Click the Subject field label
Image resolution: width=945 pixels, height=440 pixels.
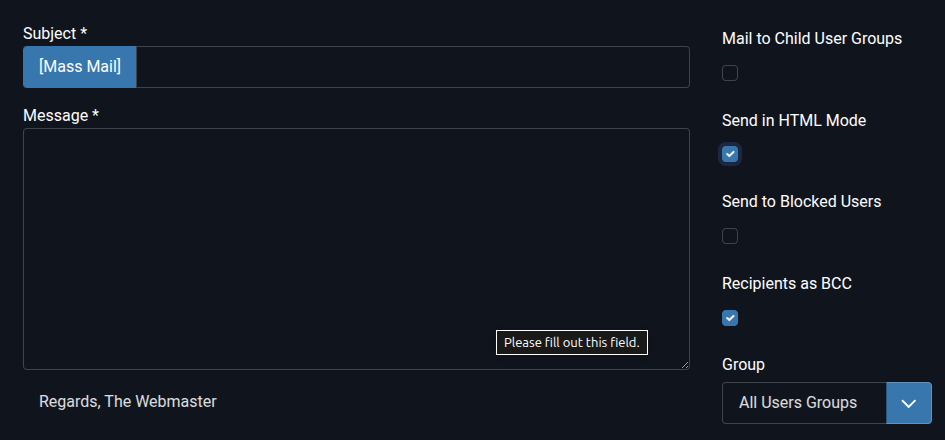[x=50, y=33]
